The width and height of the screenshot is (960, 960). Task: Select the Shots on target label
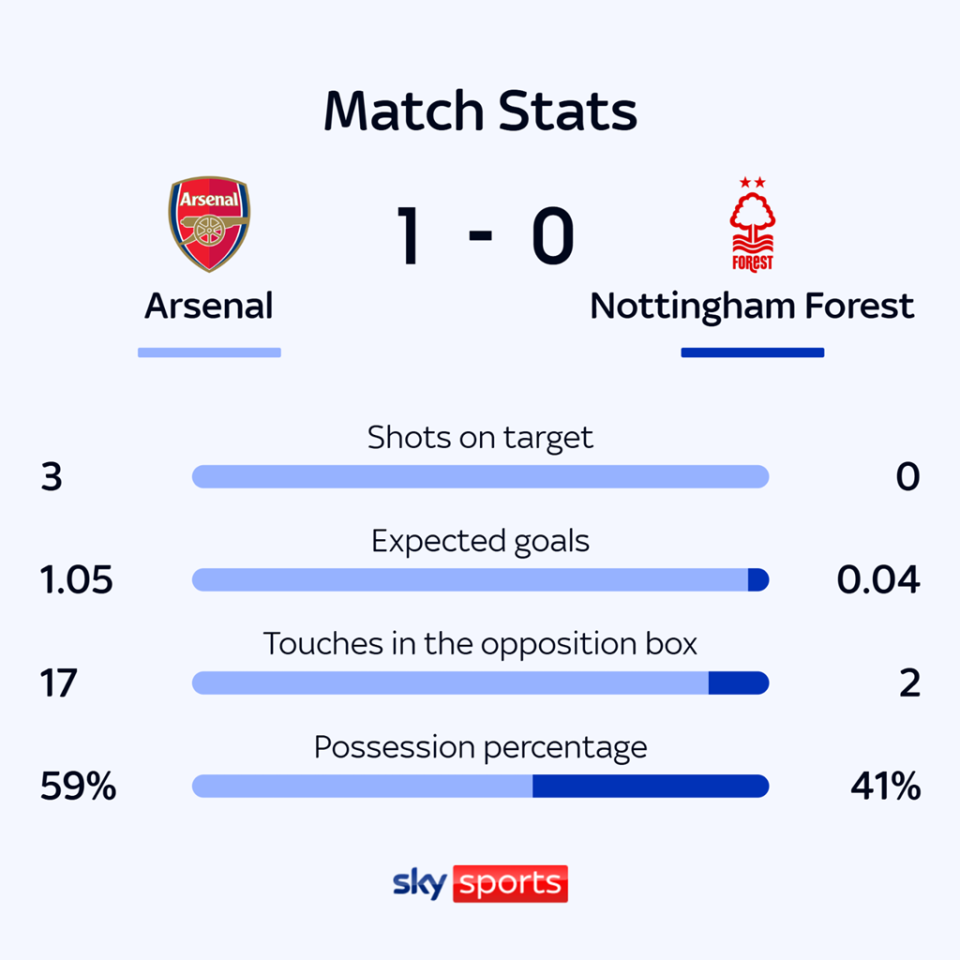[x=480, y=437]
